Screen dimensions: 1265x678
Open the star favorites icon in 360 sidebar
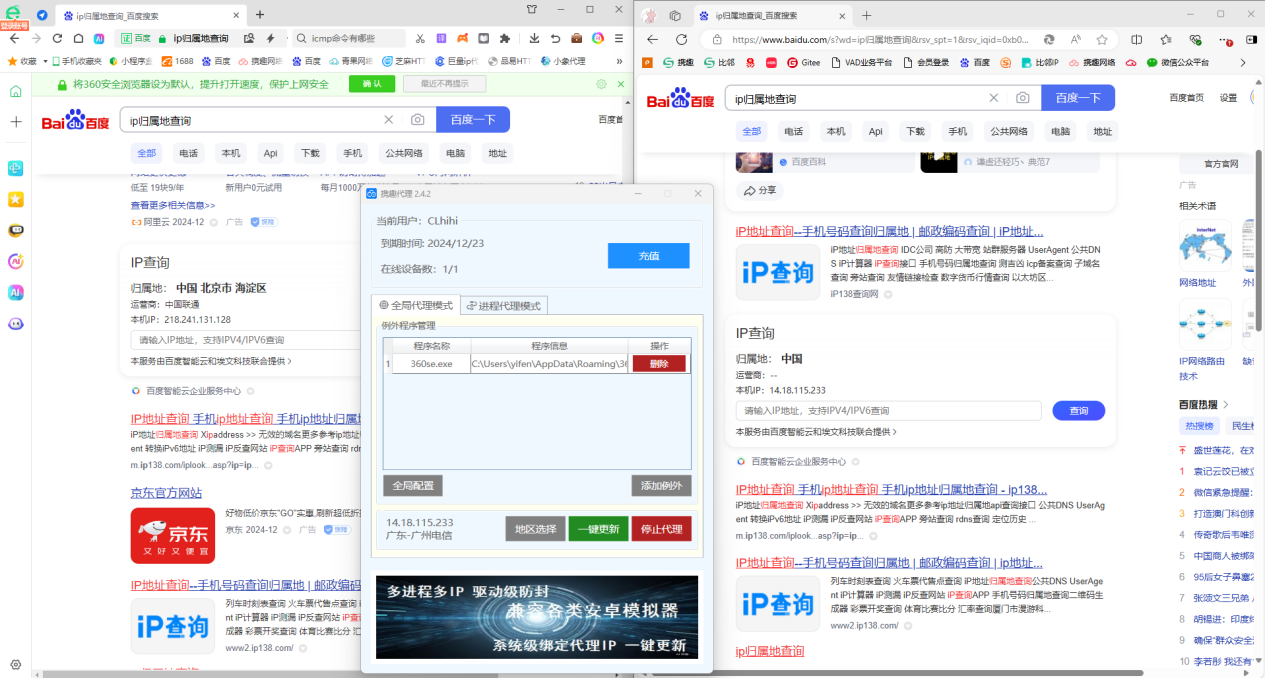(x=16, y=199)
